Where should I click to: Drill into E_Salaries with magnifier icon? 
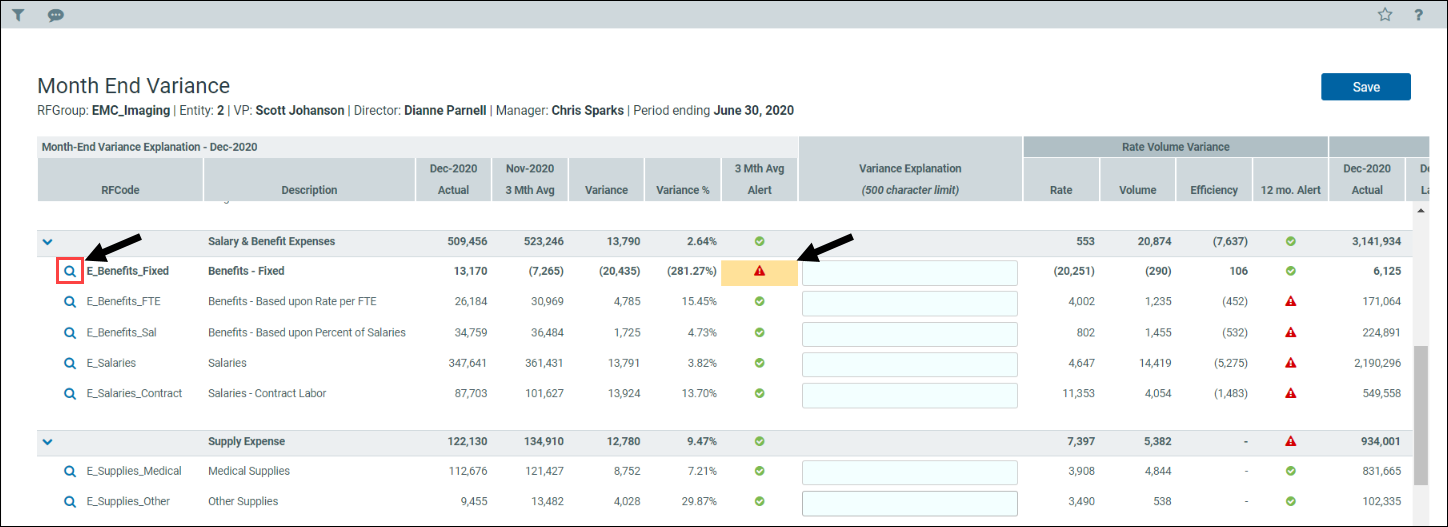point(70,363)
